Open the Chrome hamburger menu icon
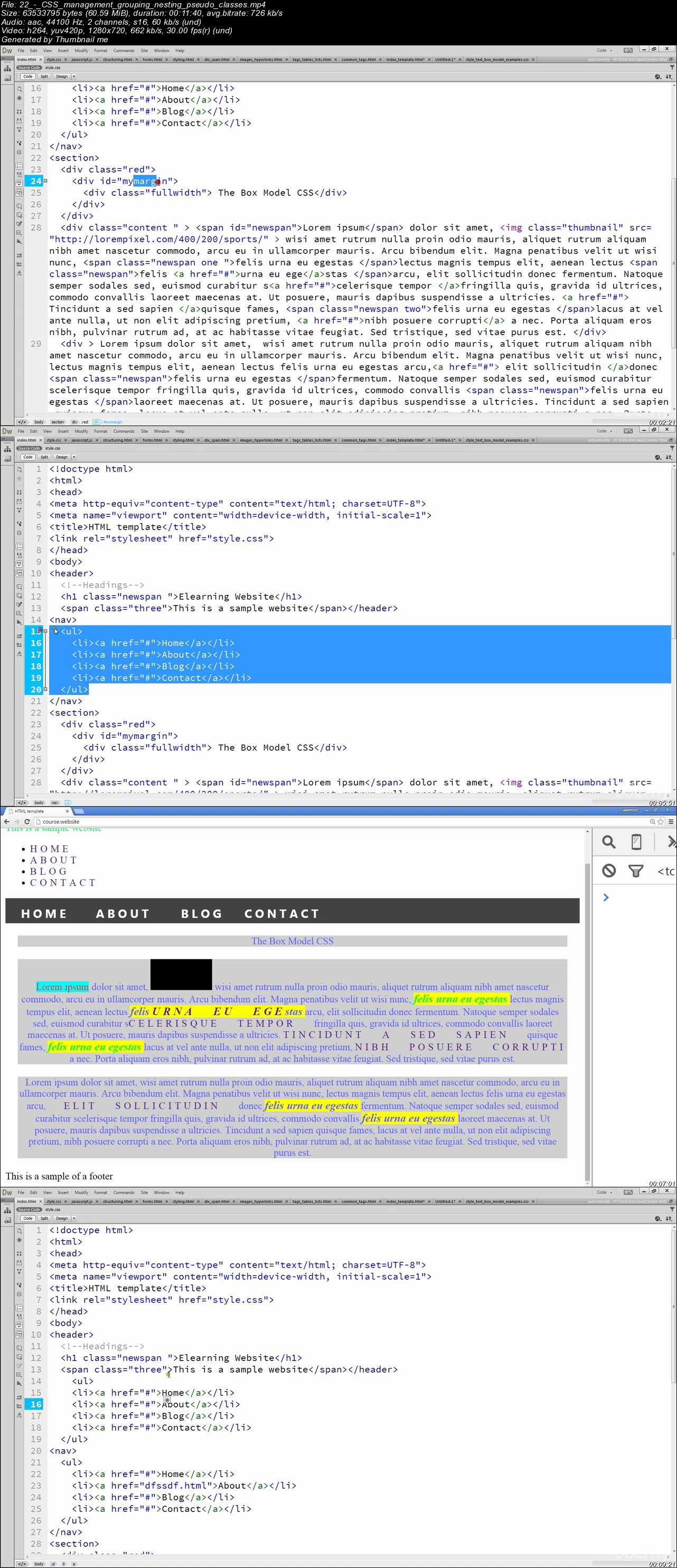 (671, 821)
